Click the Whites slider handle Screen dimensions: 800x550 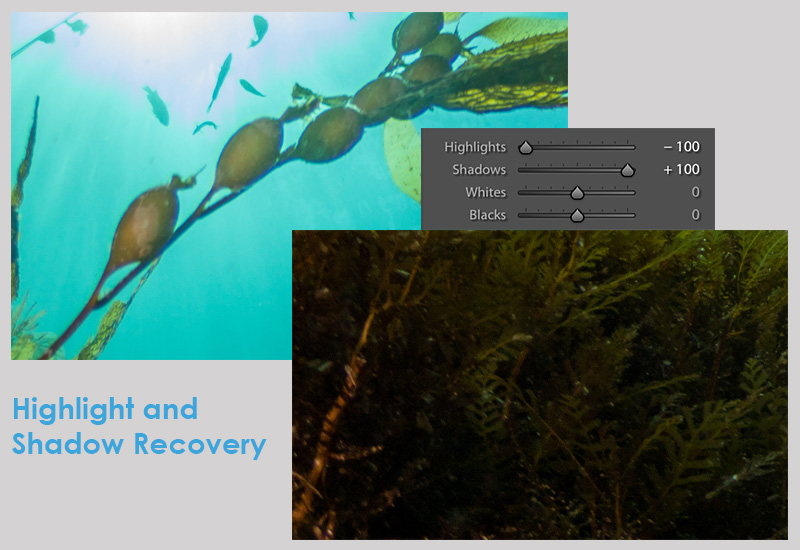577,193
